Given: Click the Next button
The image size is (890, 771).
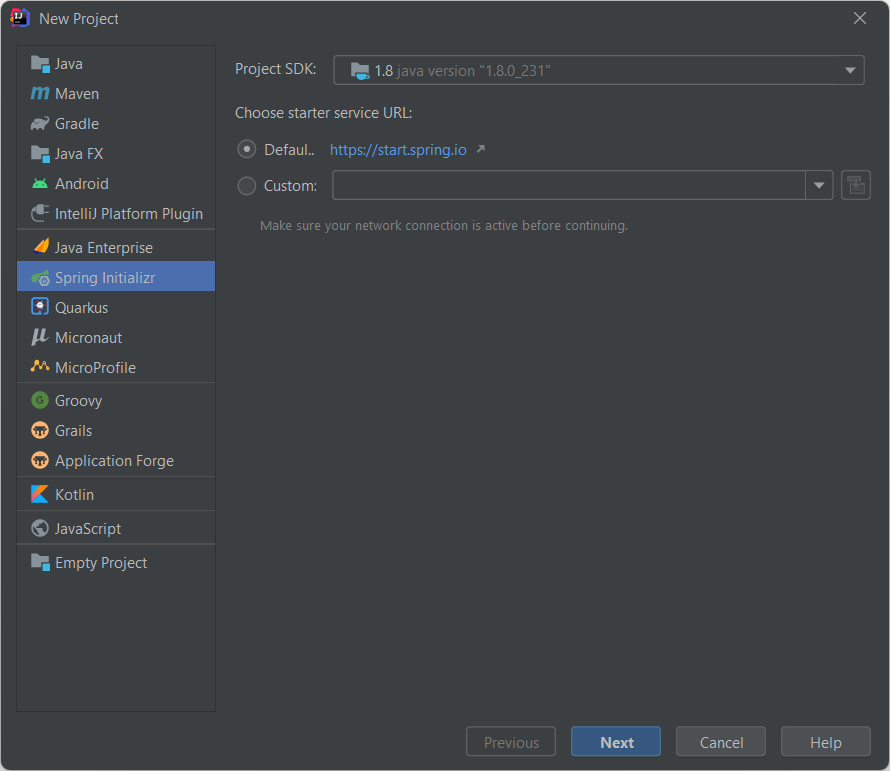Looking at the screenshot, I should tap(615, 741).
